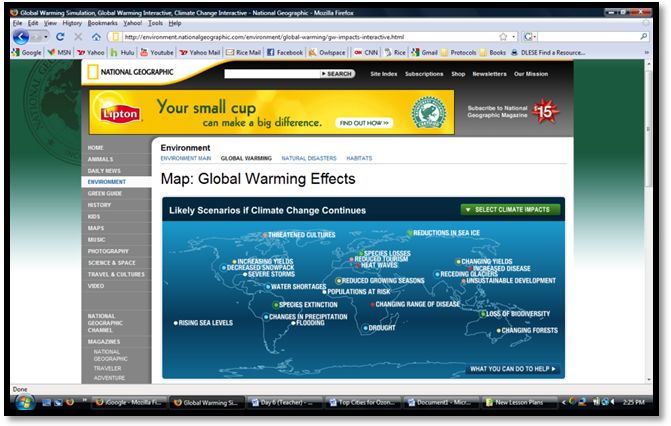Select the Habitats tab
This screenshot has width=671, height=426.
[x=359, y=158]
